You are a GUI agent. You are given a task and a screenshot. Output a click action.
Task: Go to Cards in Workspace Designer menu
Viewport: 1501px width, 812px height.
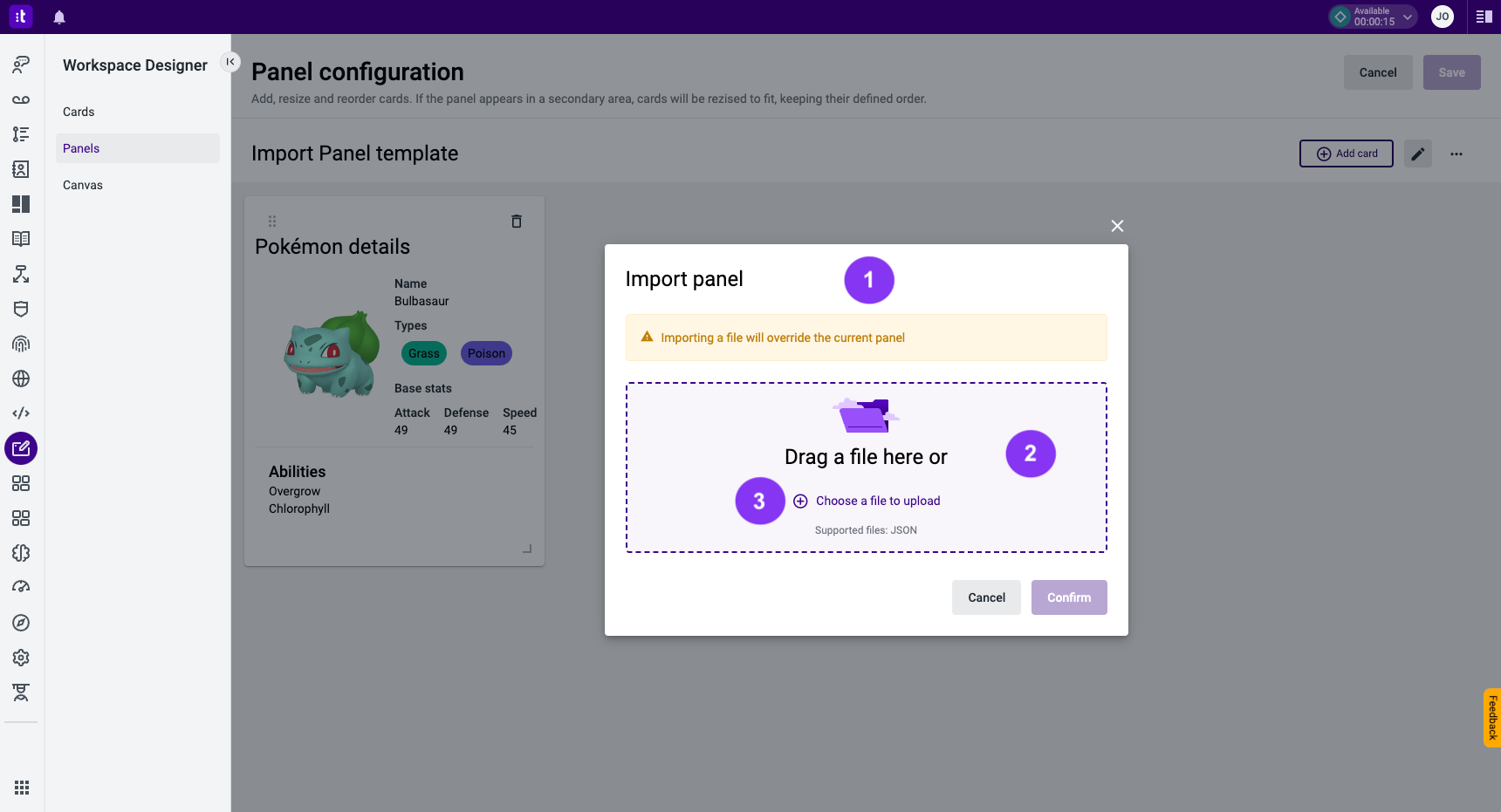(79, 112)
